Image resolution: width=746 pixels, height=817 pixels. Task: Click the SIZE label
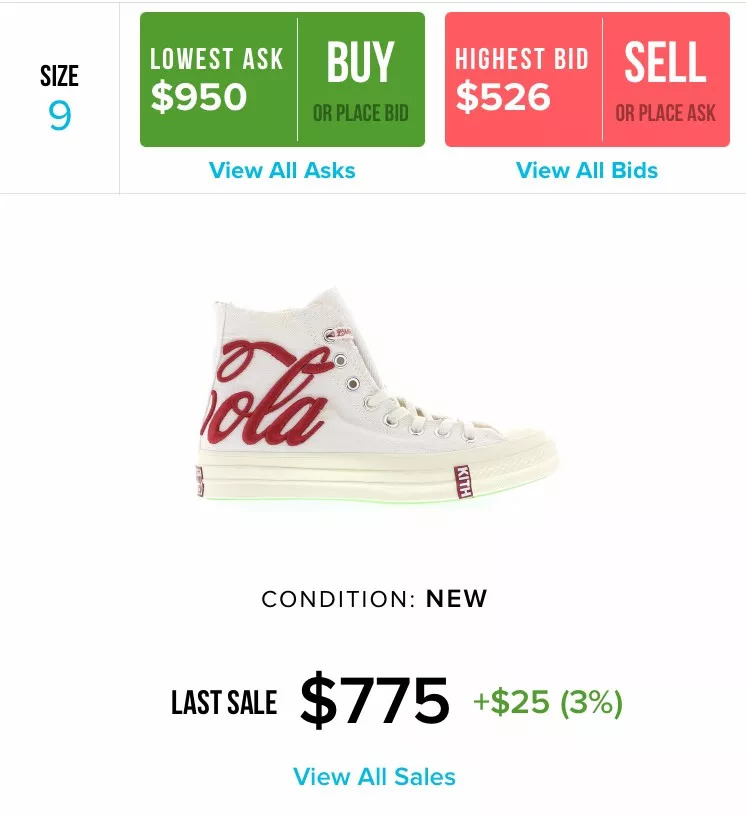pyautogui.click(x=59, y=76)
